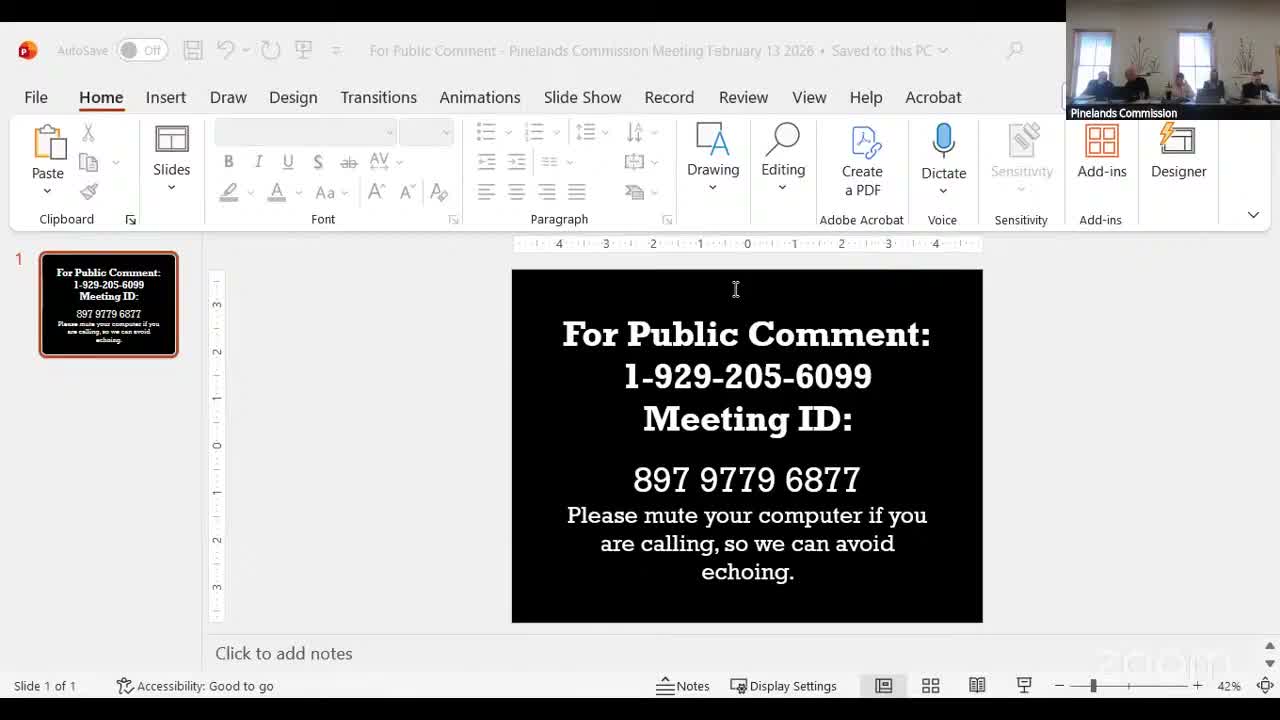
Task: Fit slide to current window
Action: 1265,686
